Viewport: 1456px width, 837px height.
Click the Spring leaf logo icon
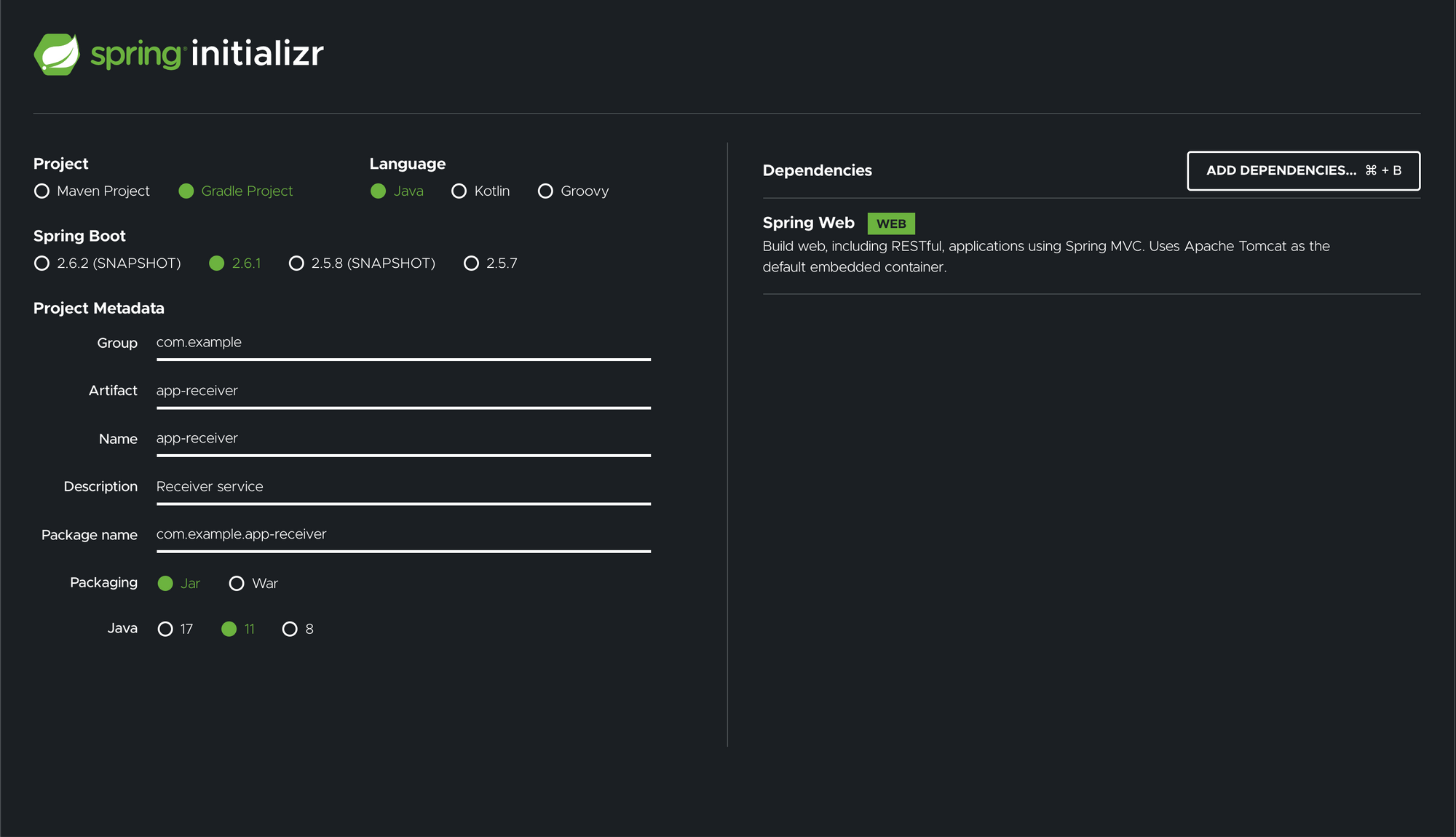[57, 54]
